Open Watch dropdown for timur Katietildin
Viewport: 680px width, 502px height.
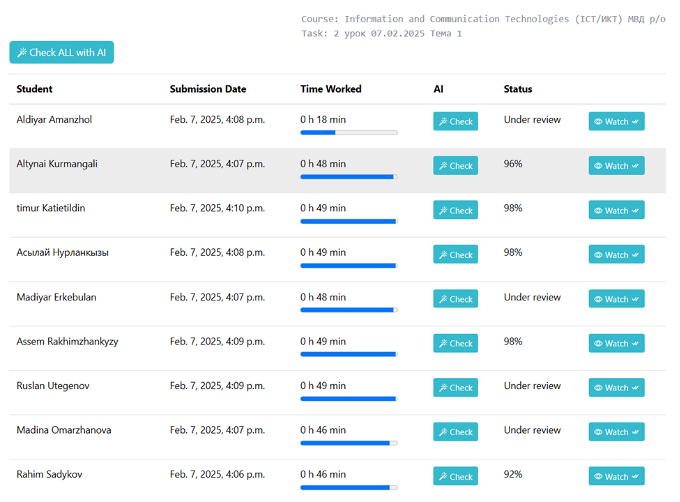coord(616,210)
